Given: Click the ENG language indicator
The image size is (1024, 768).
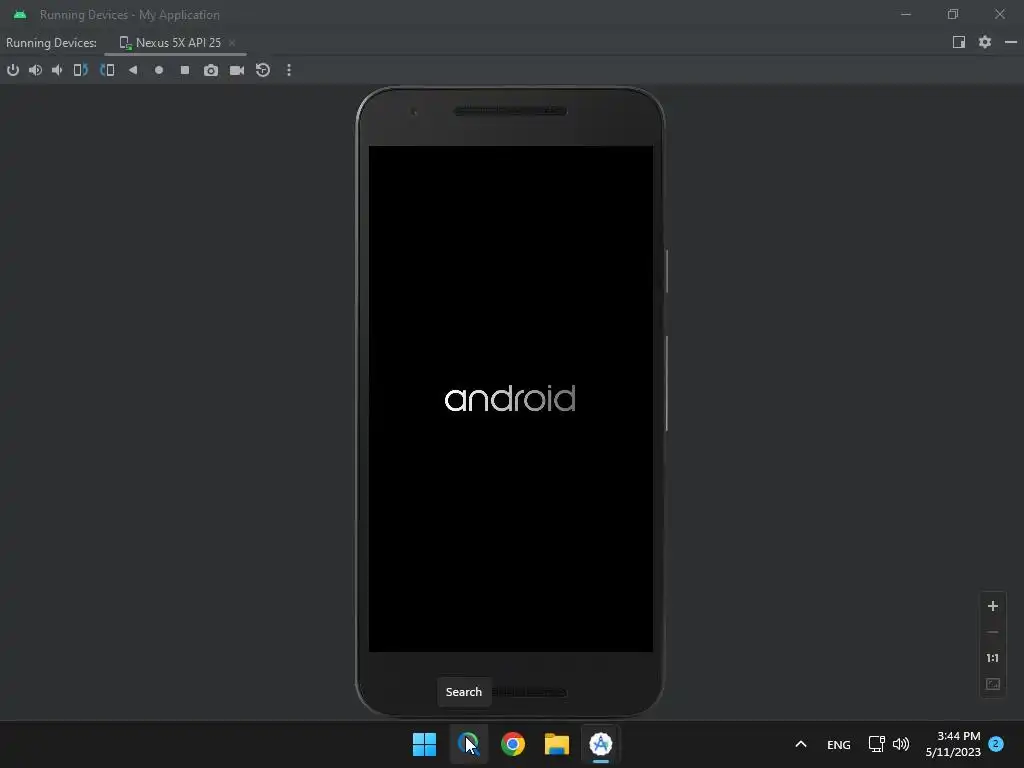Looking at the screenshot, I should pos(839,744).
